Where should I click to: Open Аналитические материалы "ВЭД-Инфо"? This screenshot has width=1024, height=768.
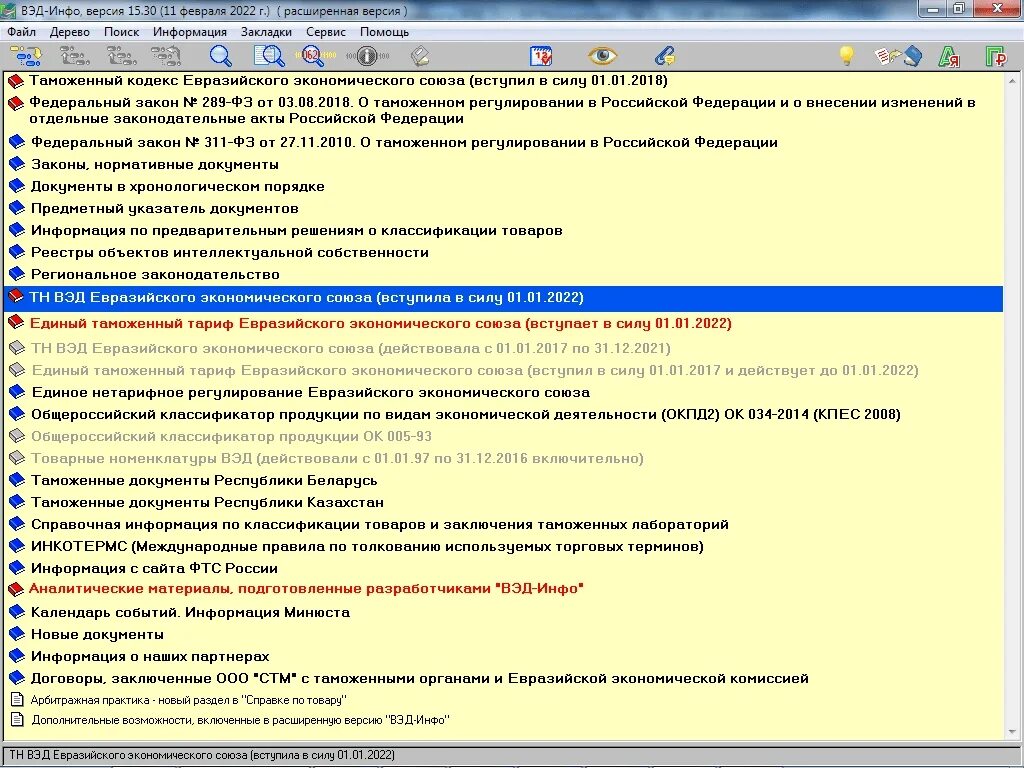306,589
